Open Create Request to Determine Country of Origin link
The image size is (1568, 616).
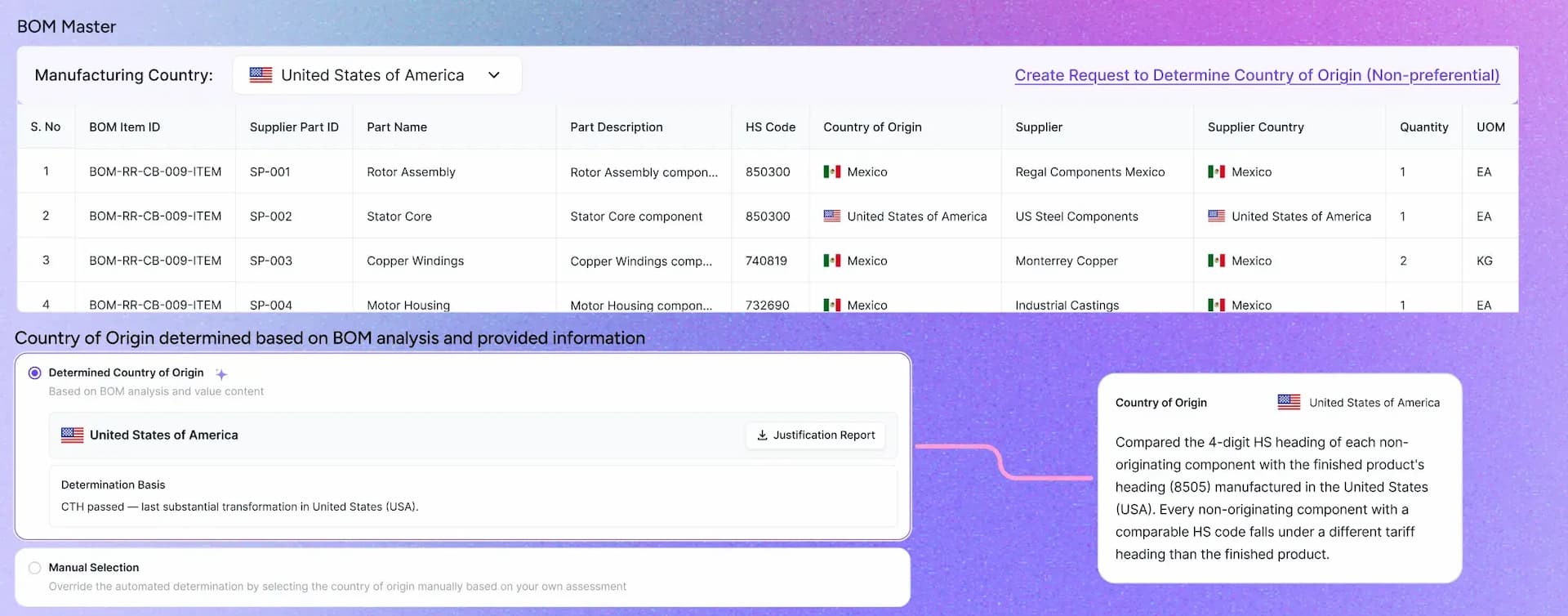point(1257,75)
